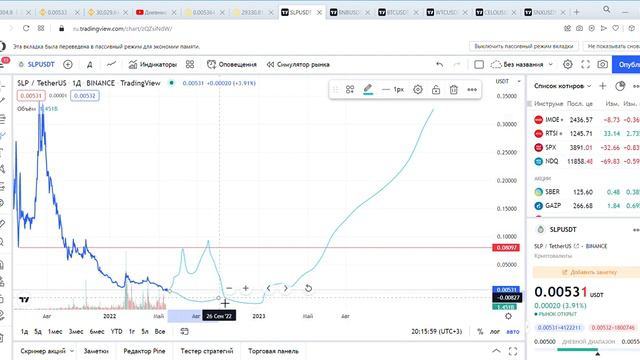Select the NDQ row in watchlist
Viewport: 640px width, 360px height.
tap(586, 161)
